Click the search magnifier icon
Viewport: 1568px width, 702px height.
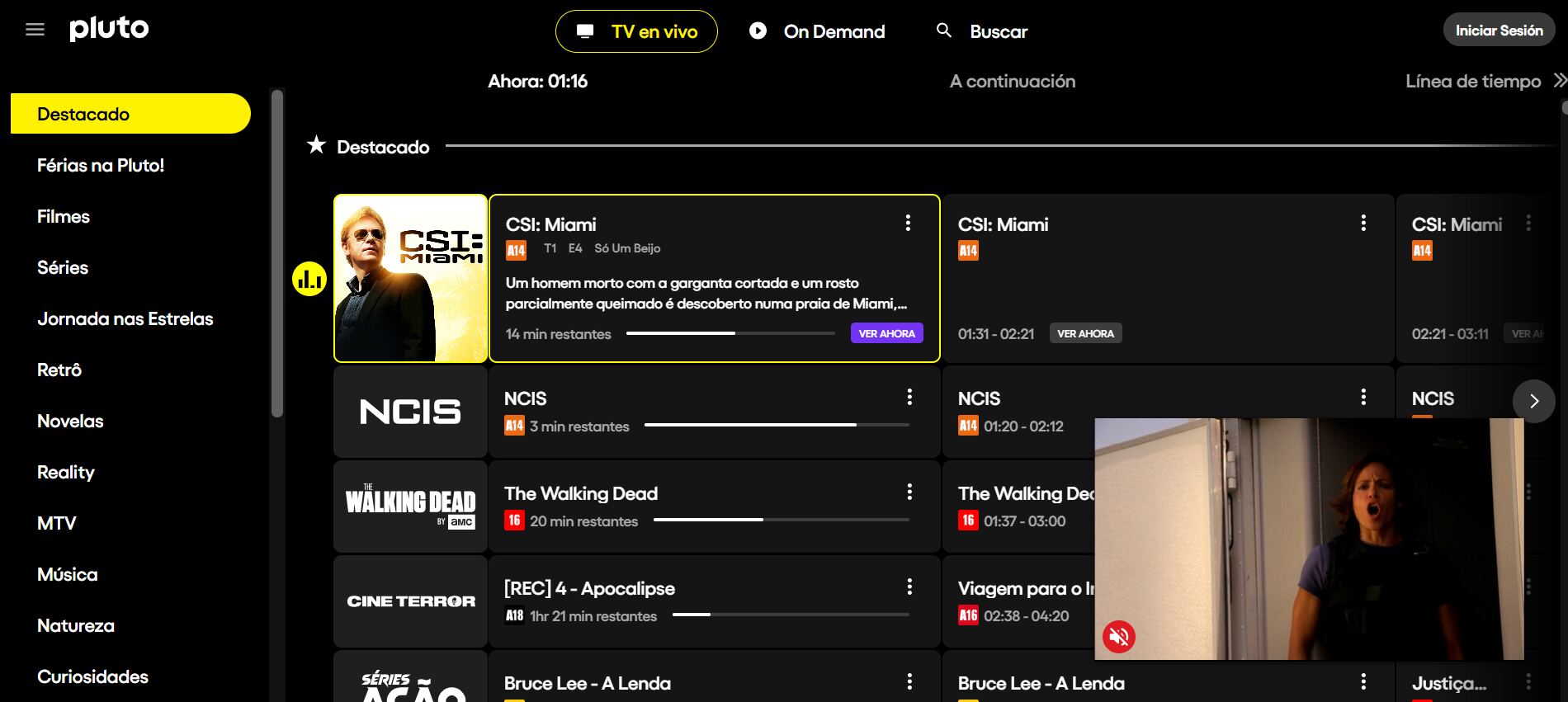coord(944,31)
